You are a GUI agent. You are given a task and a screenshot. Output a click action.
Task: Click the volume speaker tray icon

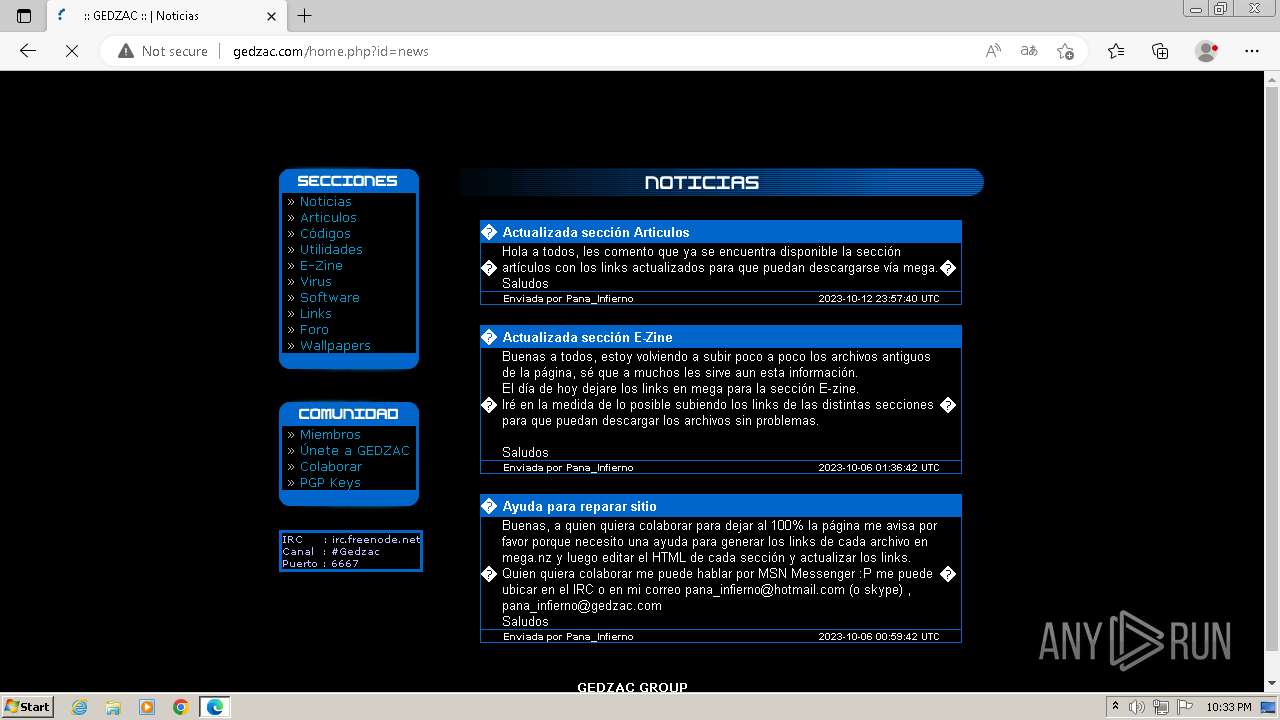coord(1137,707)
